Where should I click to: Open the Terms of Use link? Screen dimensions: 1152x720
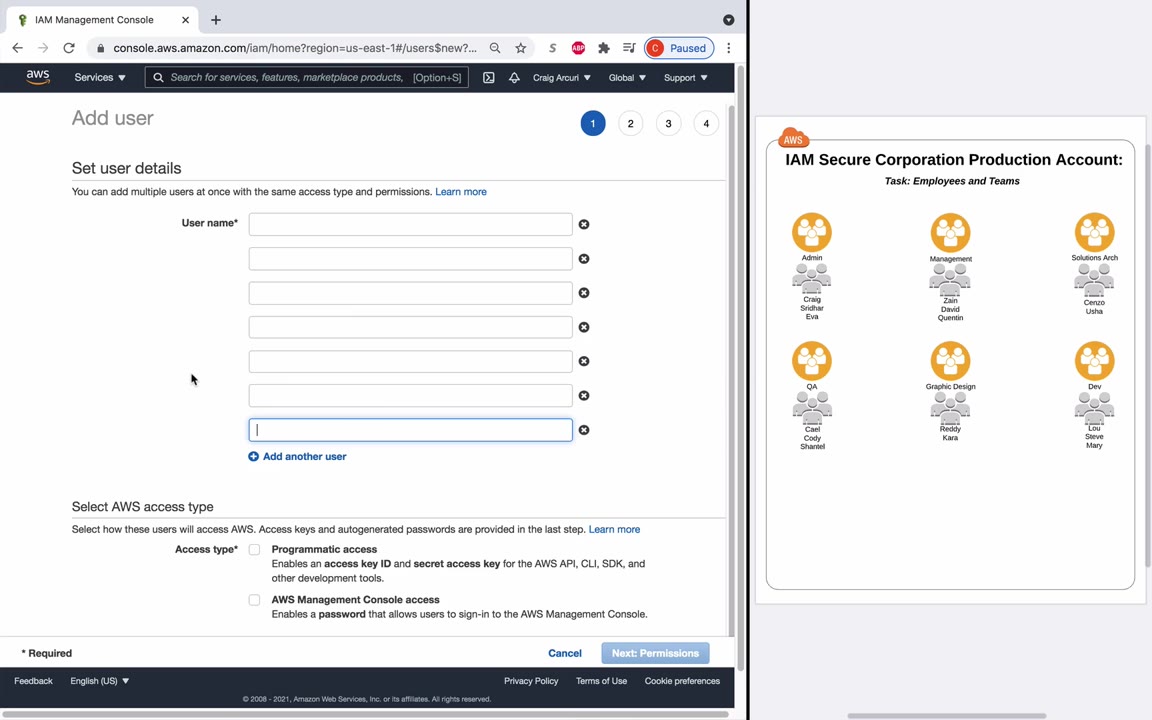(602, 681)
